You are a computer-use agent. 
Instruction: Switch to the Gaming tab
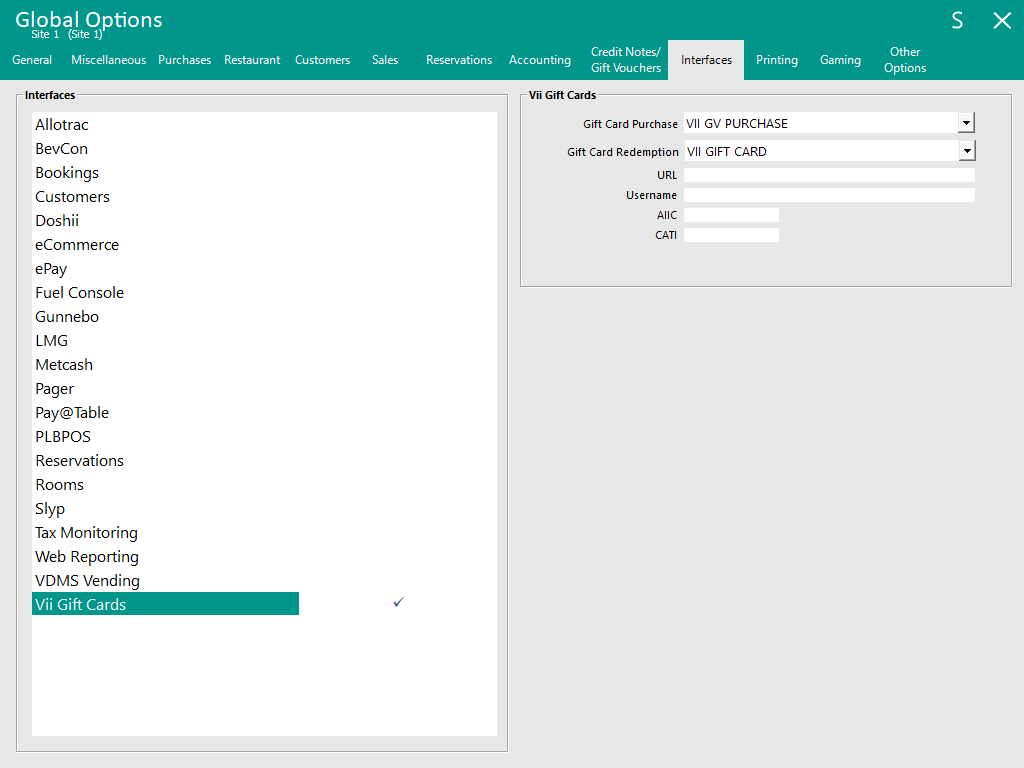(x=840, y=60)
